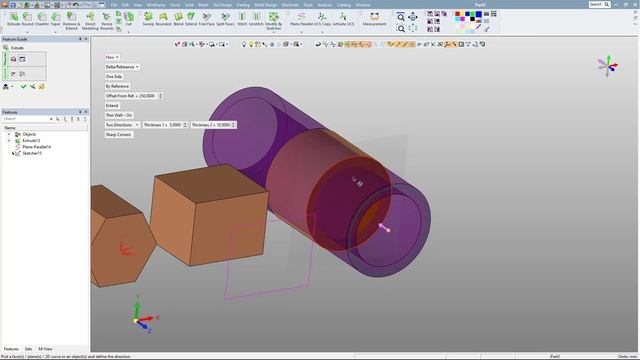The width and height of the screenshot is (640, 360).
Task: Click the title bar Search box
Action: coord(599,4)
